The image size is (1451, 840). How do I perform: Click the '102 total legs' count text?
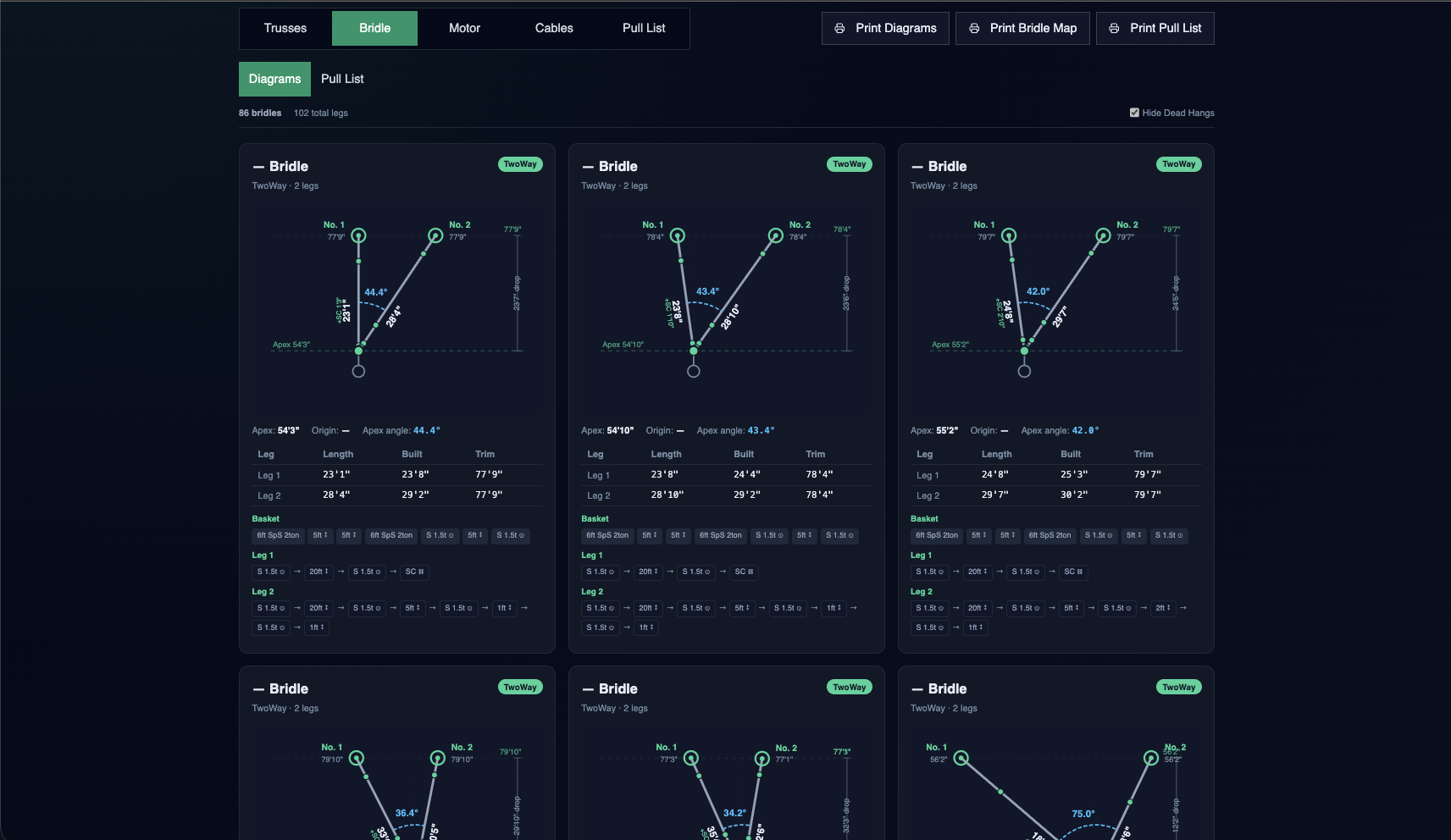point(321,113)
